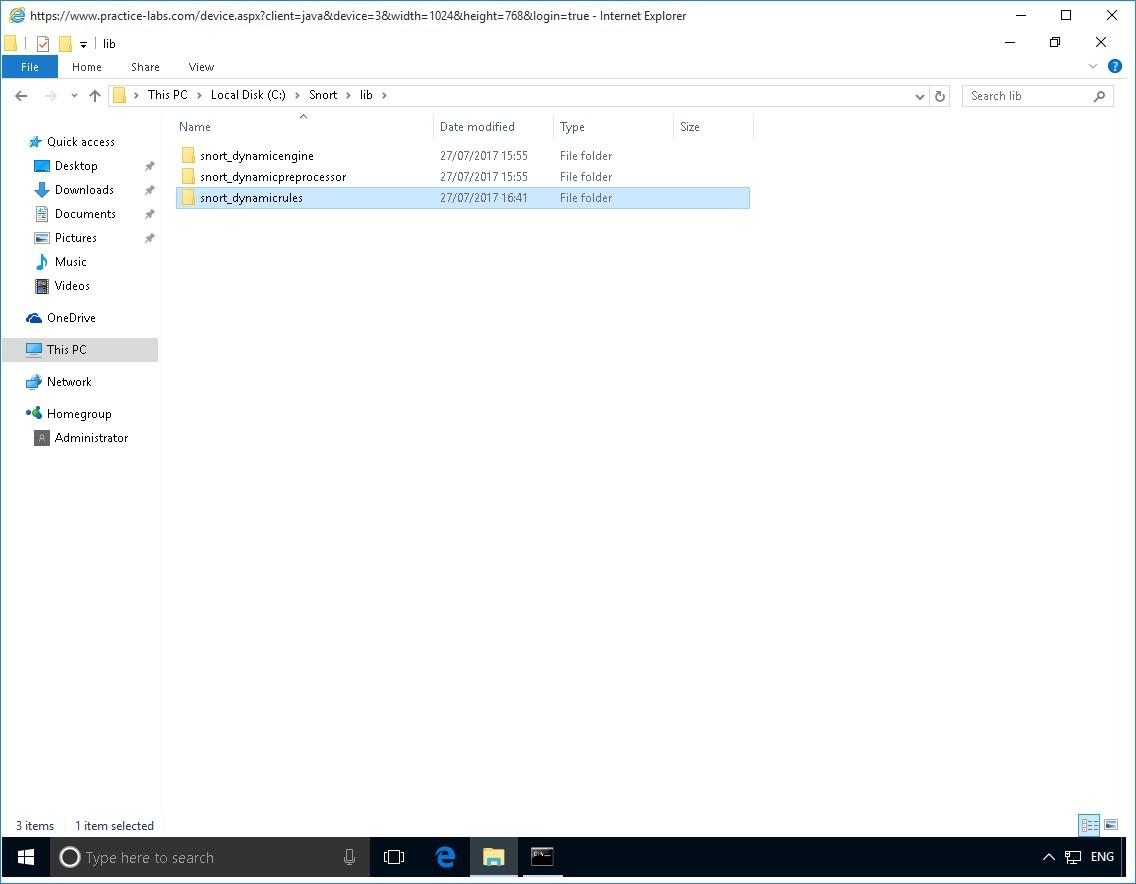Click the Back navigation arrow
The width and height of the screenshot is (1136, 884).
[x=21, y=96]
